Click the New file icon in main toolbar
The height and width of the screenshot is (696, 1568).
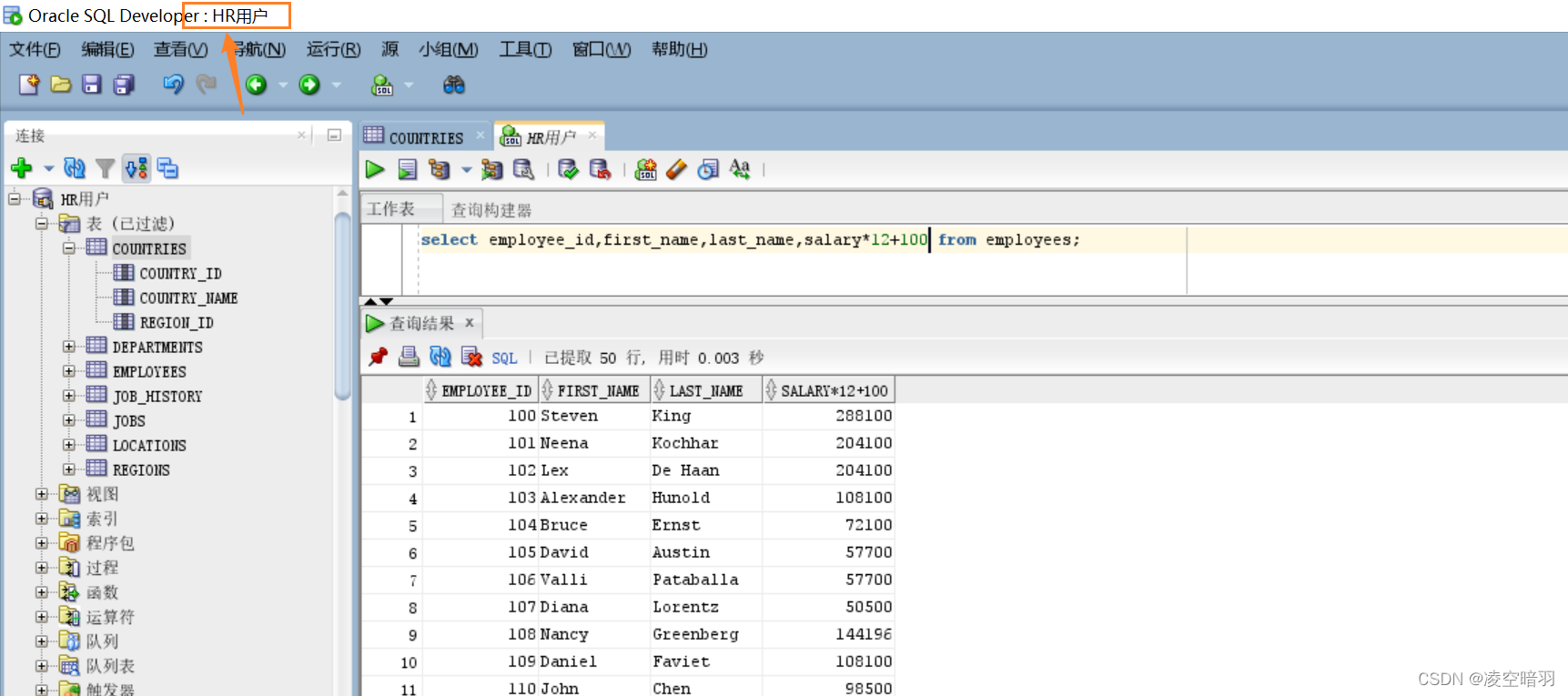coord(29,85)
